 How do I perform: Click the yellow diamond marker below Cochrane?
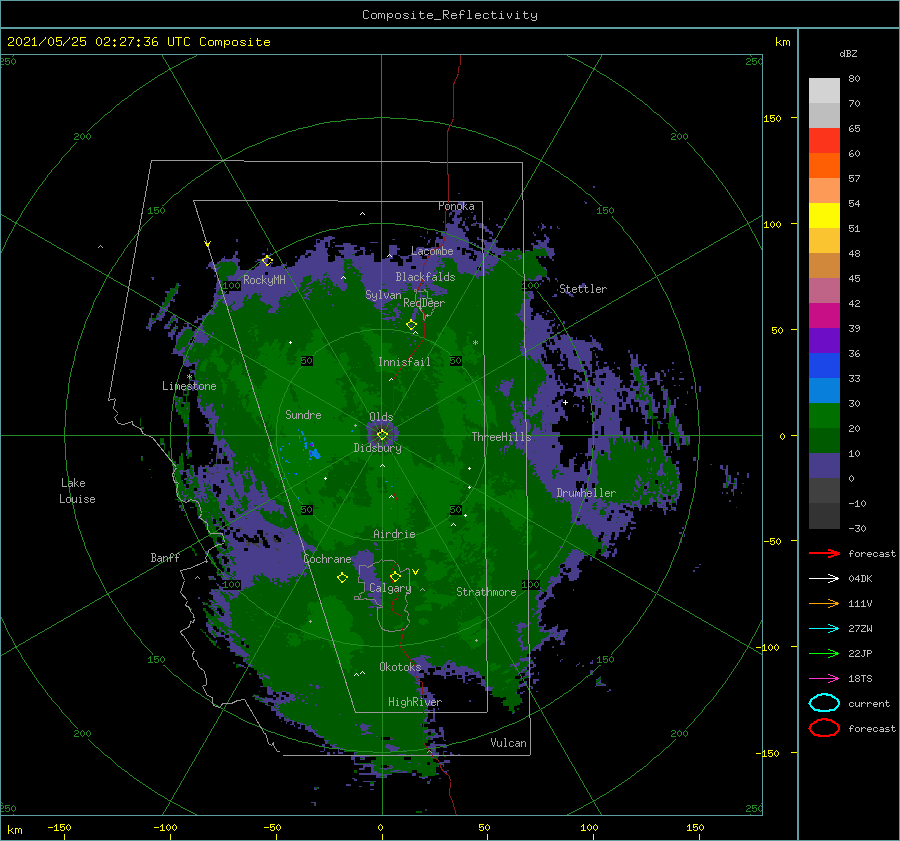[x=342, y=578]
